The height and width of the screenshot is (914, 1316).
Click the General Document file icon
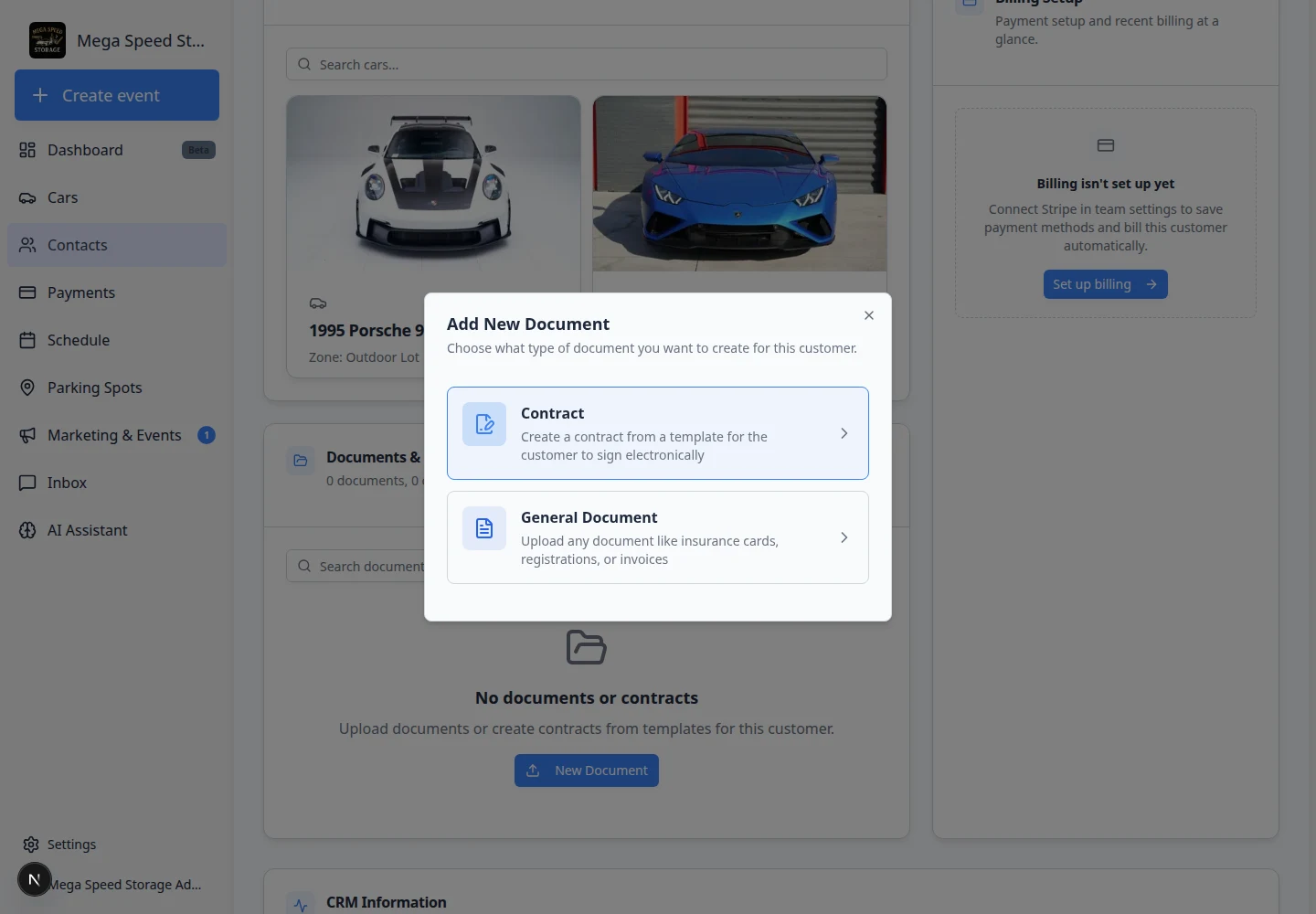484,528
